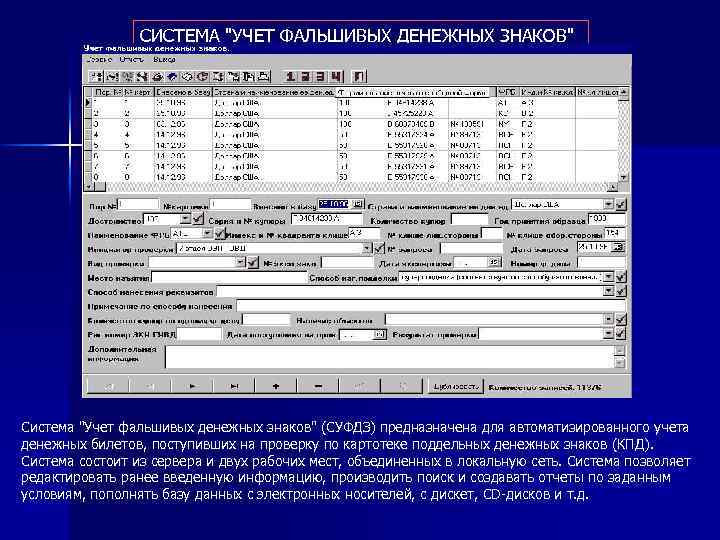Go to next record in navigator
Viewport: 720px width, 540px height.
192,387
